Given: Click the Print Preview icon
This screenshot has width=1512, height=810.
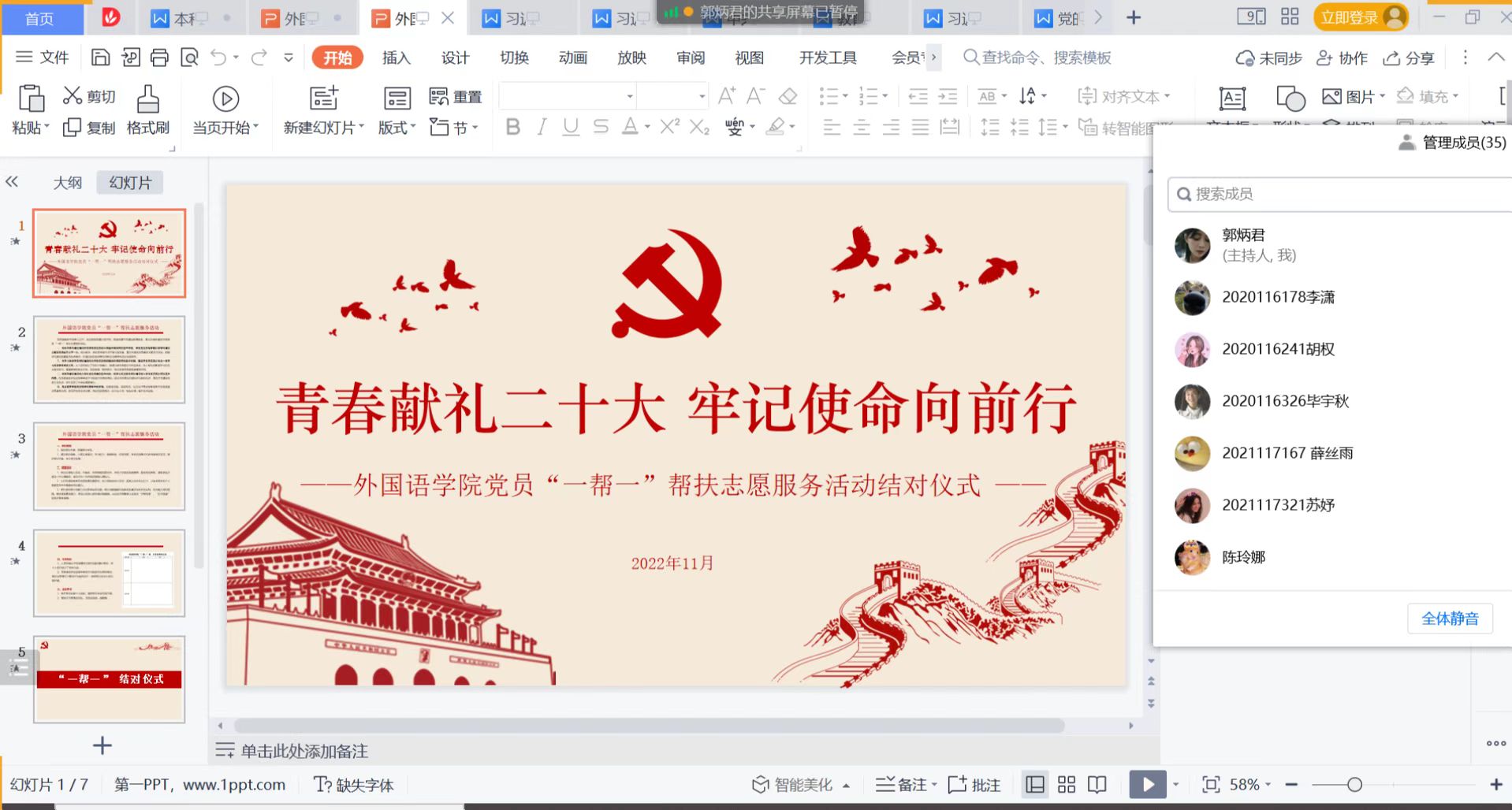Looking at the screenshot, I should (x=189, y=58).
